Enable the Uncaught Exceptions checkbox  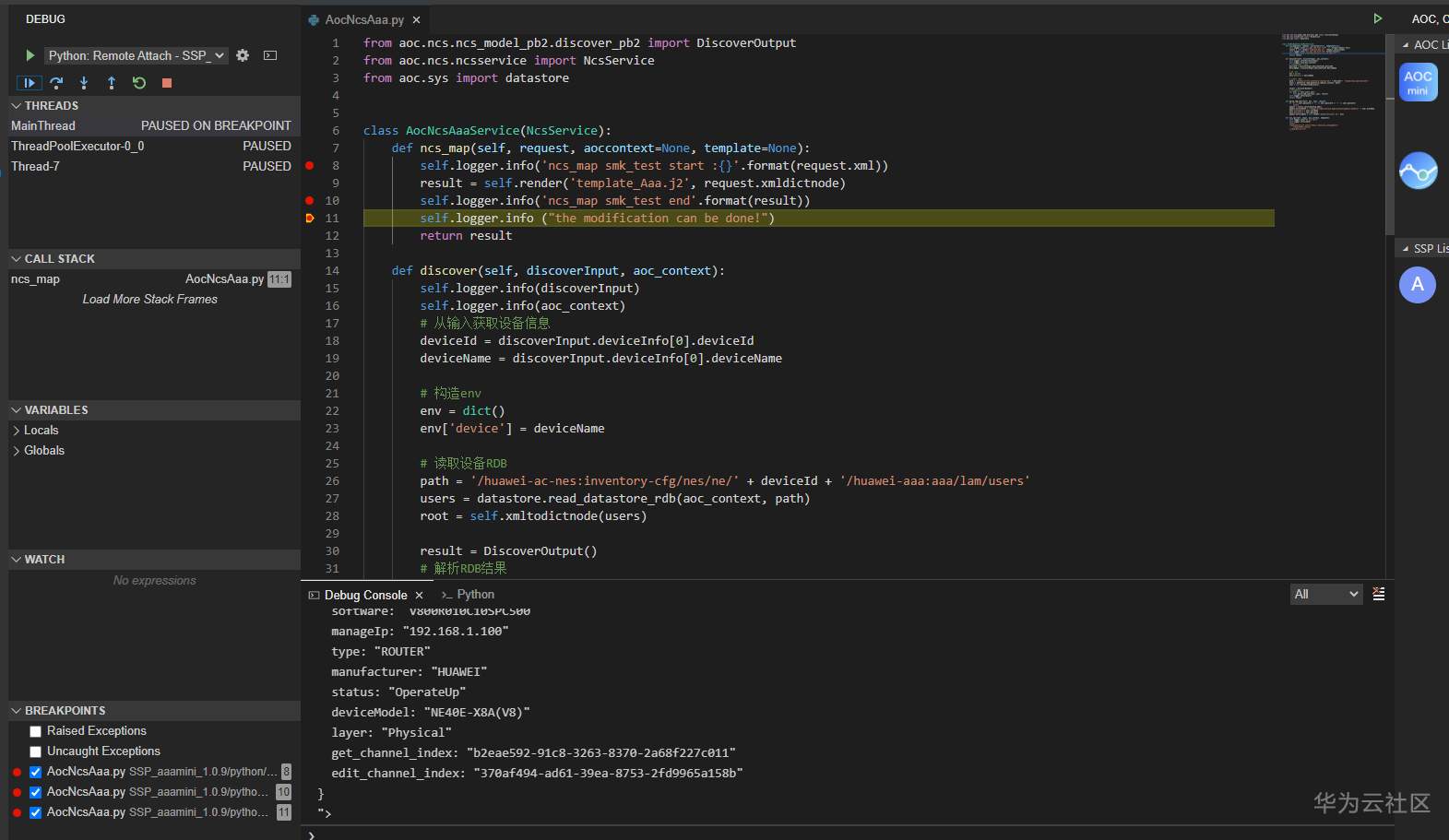pos(36,751)
